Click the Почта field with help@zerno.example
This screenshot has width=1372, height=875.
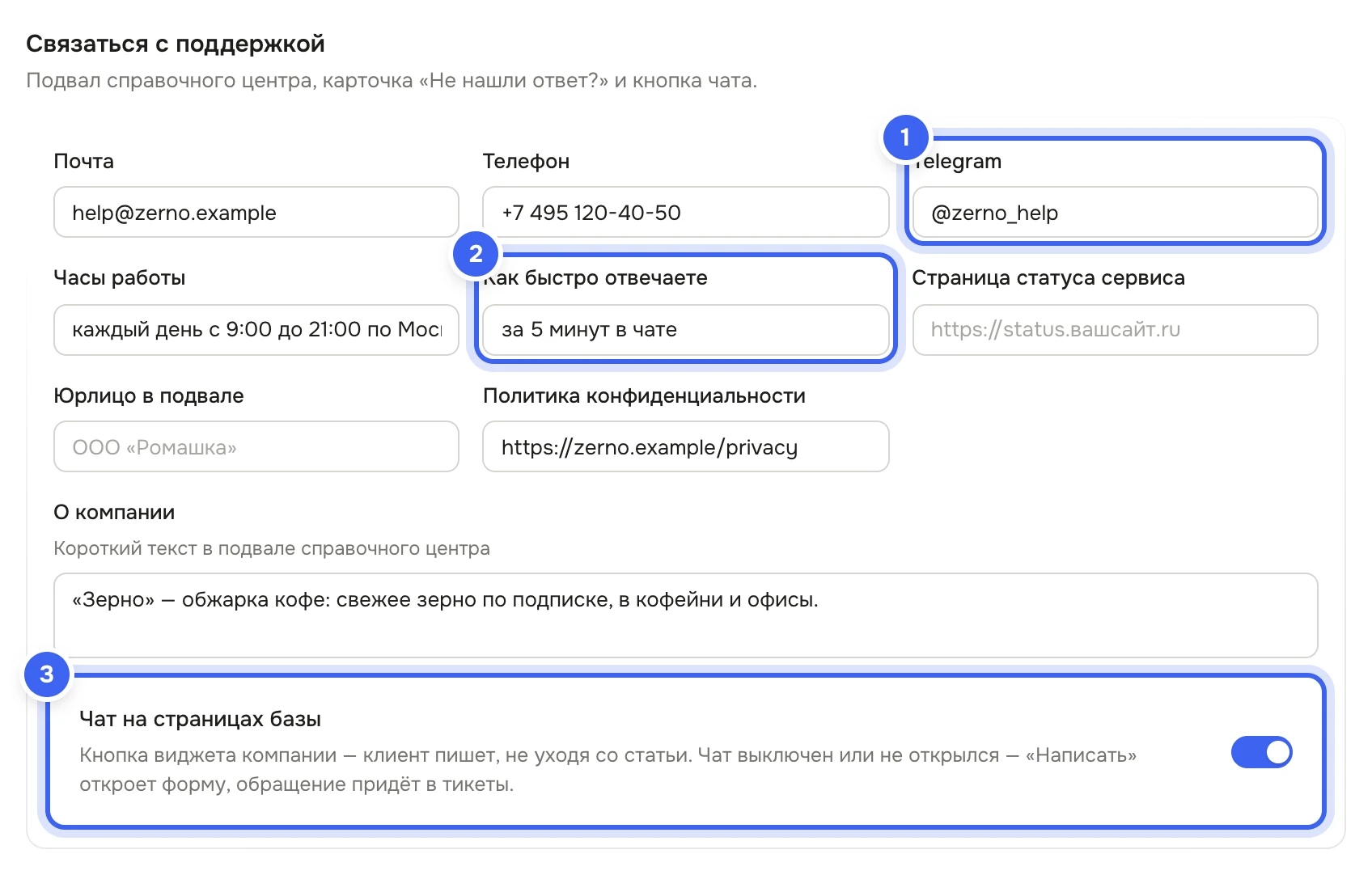click(256, 212)
